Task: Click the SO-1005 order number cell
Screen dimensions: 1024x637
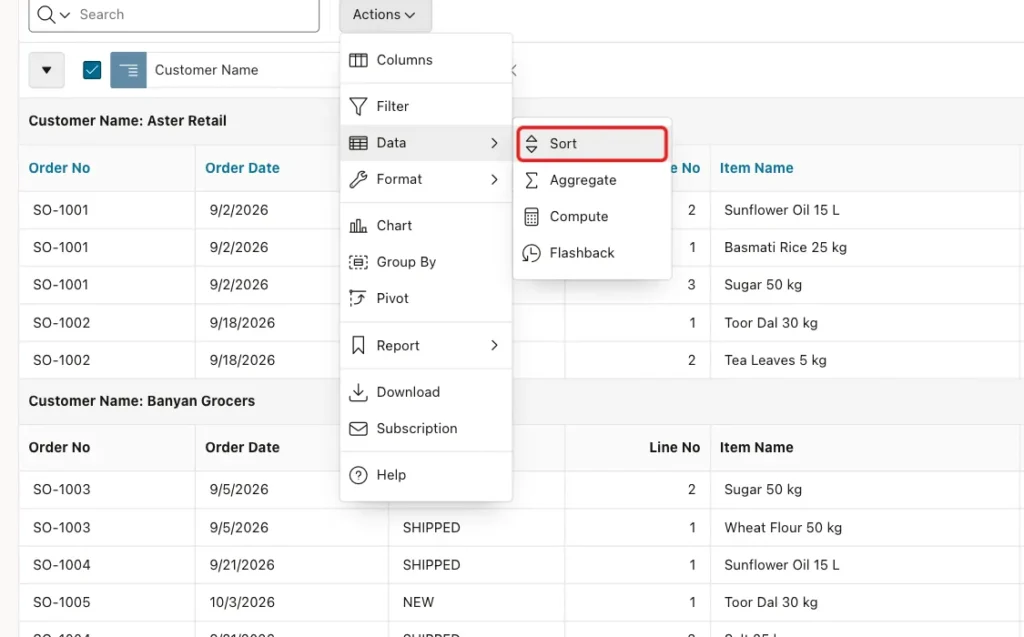Action: coord(107,602)
